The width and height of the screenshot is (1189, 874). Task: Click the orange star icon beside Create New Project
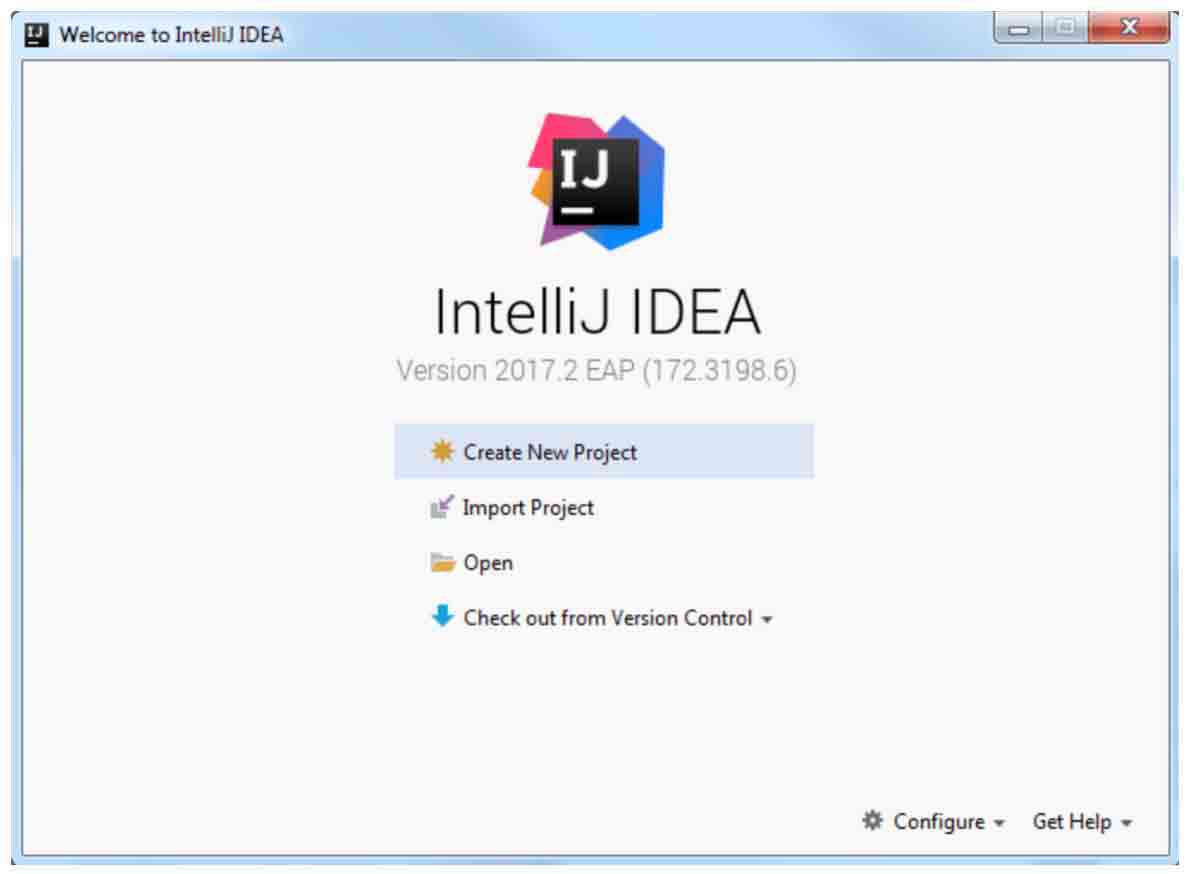tap(442, 451)
